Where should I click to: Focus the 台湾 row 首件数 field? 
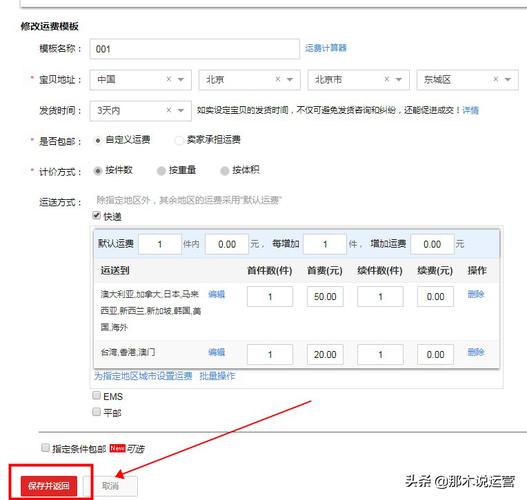270,354
